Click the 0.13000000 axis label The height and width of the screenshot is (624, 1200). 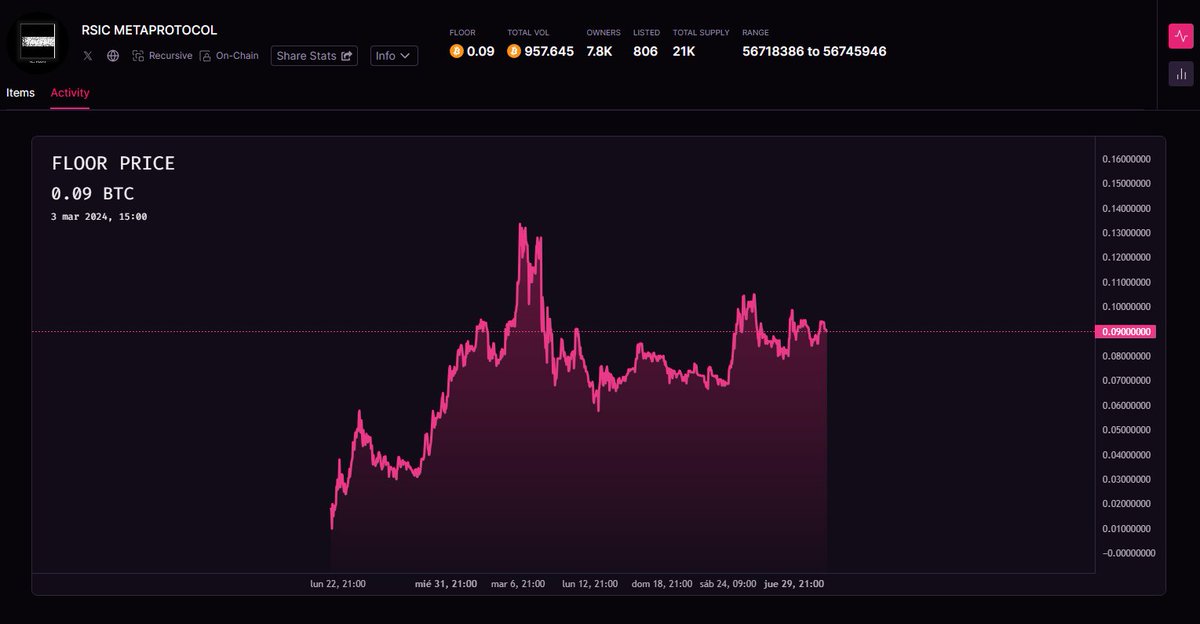point(1128,233)
